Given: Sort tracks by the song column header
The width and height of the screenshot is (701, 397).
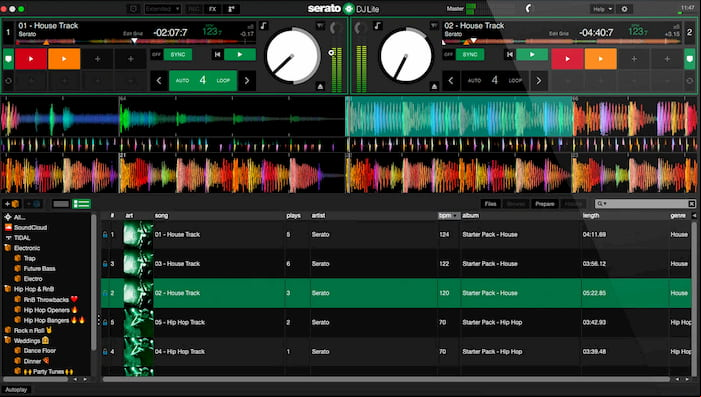Looking at the screenshot, I should tap(161, 215).
